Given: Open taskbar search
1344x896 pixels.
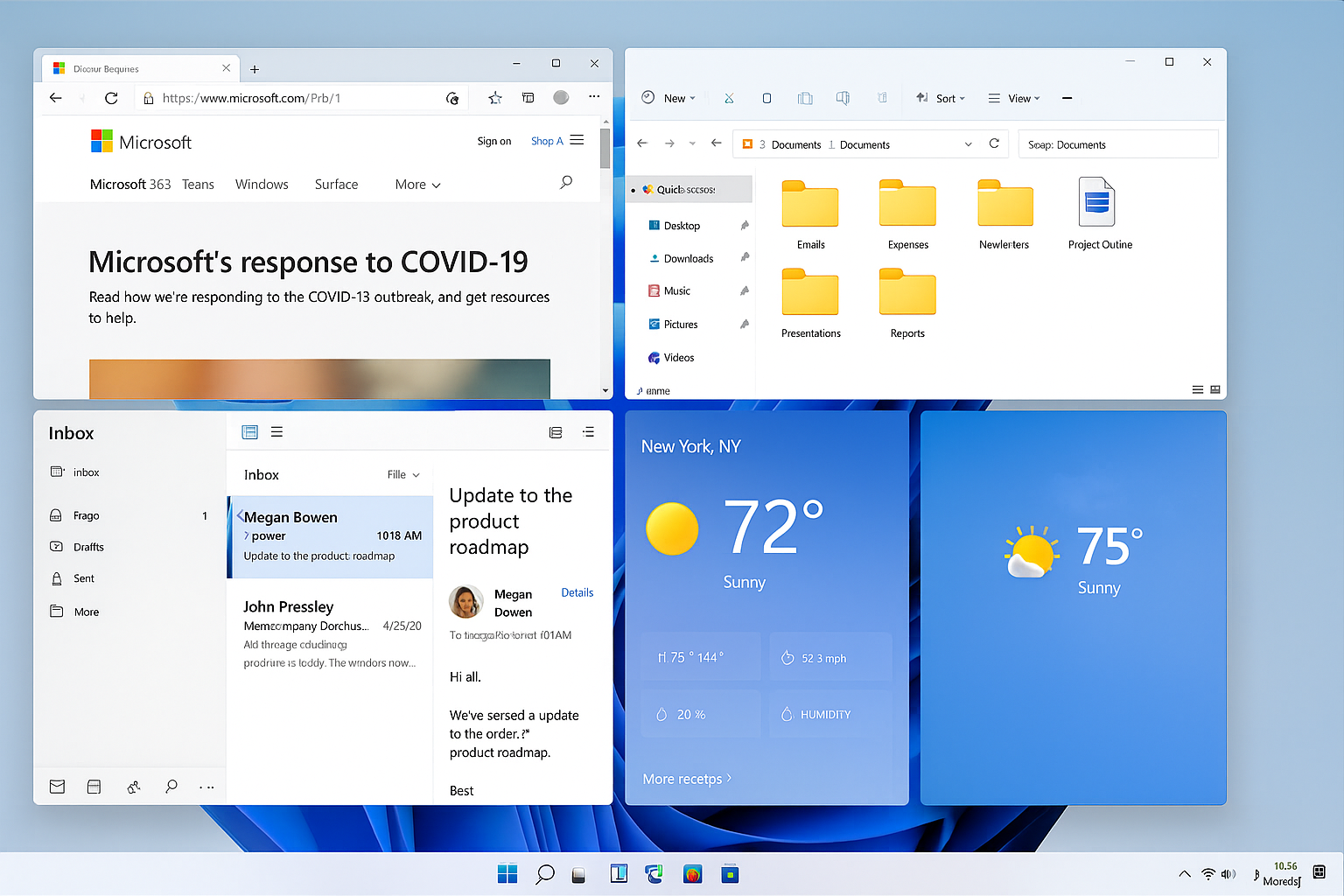Looking at the screenshot, I should [x=544, y=873].
